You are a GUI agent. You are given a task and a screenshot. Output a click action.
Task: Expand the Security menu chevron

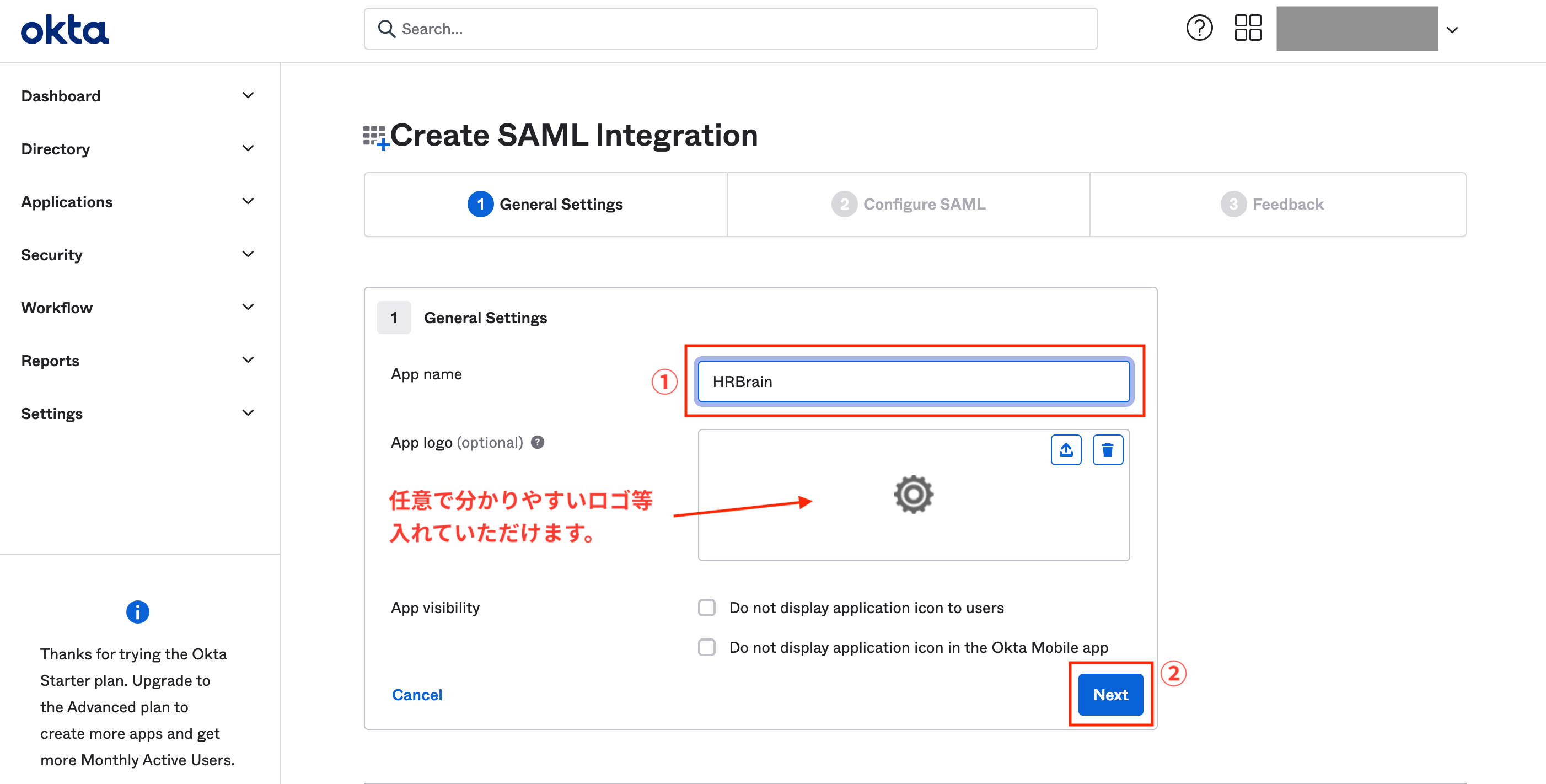click(x=248, y=254)
